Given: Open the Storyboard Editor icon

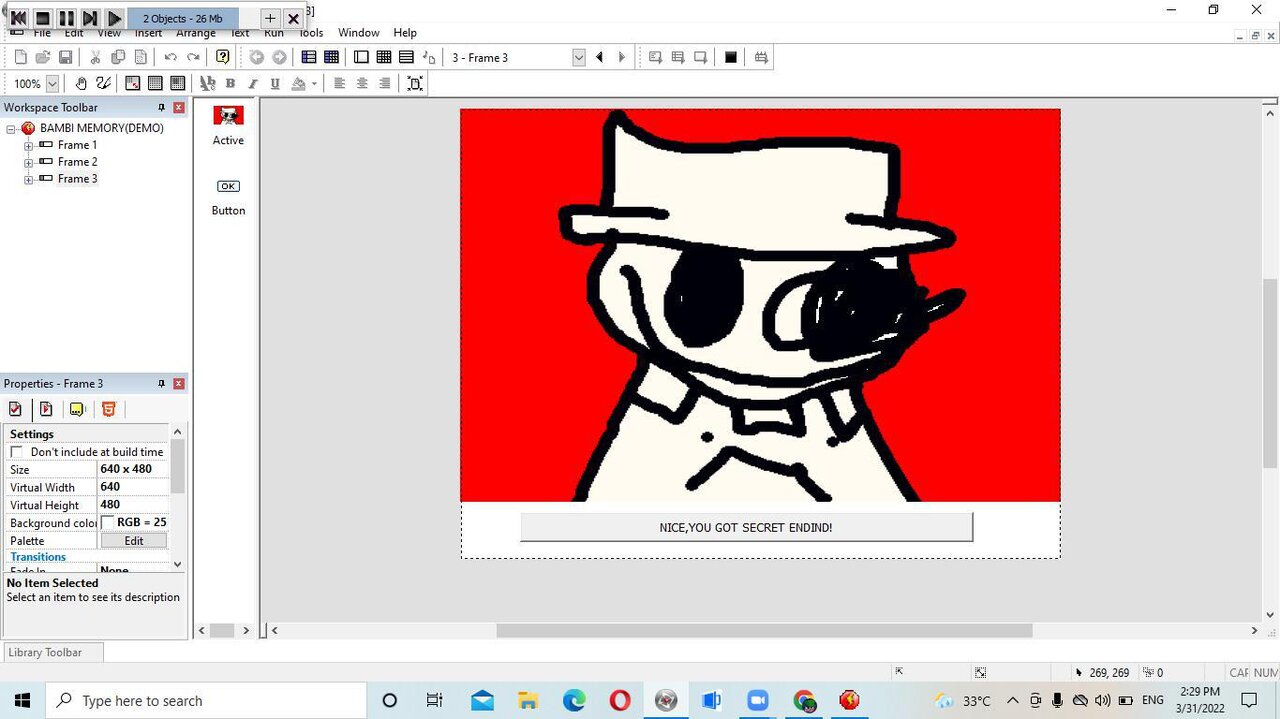Looking at the screenshot, I should pos(309,58).
